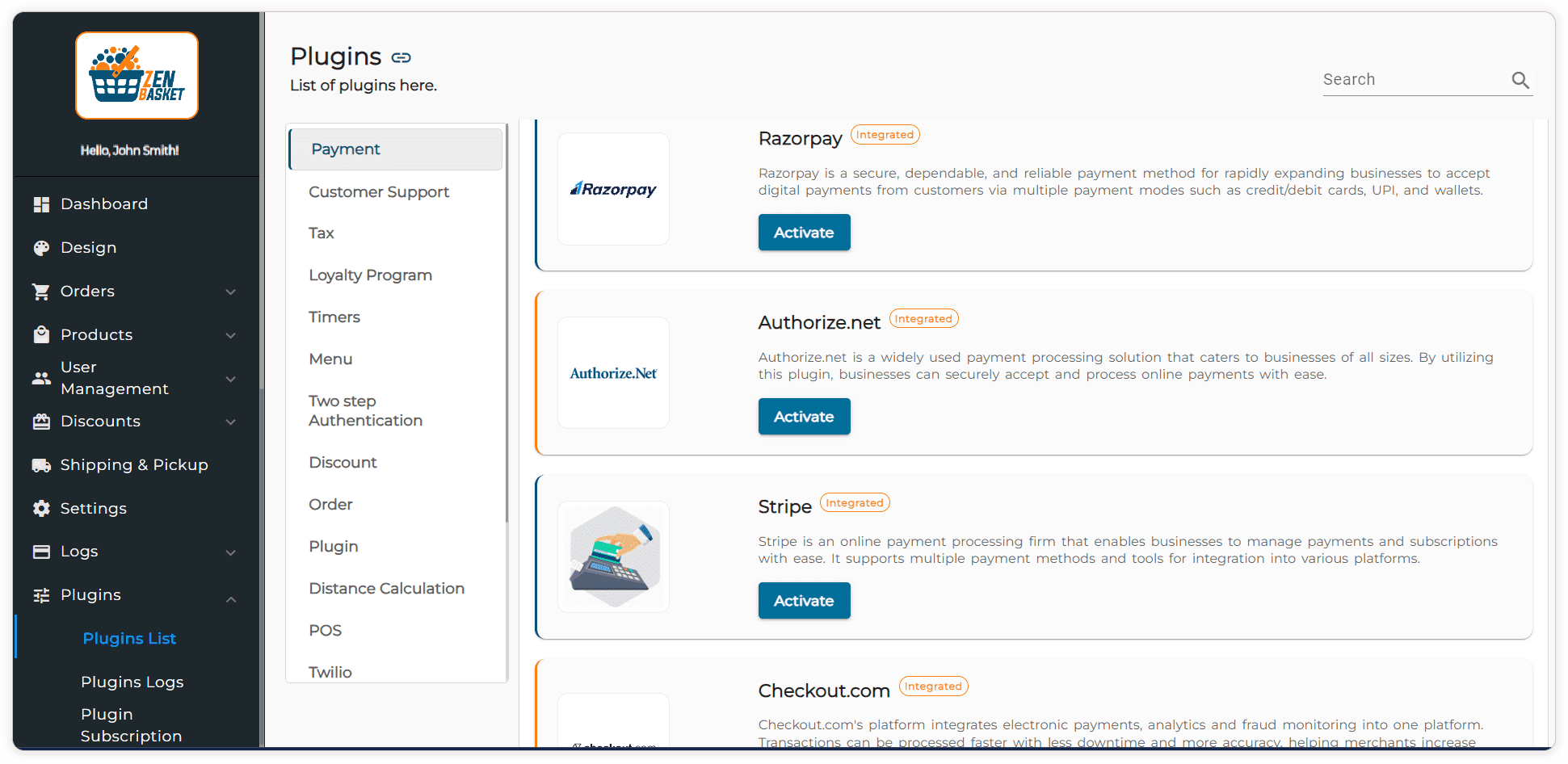Click the Razorpay plugin title
This screenshot has width=1568, height=764.
click(x=801, y=139)
